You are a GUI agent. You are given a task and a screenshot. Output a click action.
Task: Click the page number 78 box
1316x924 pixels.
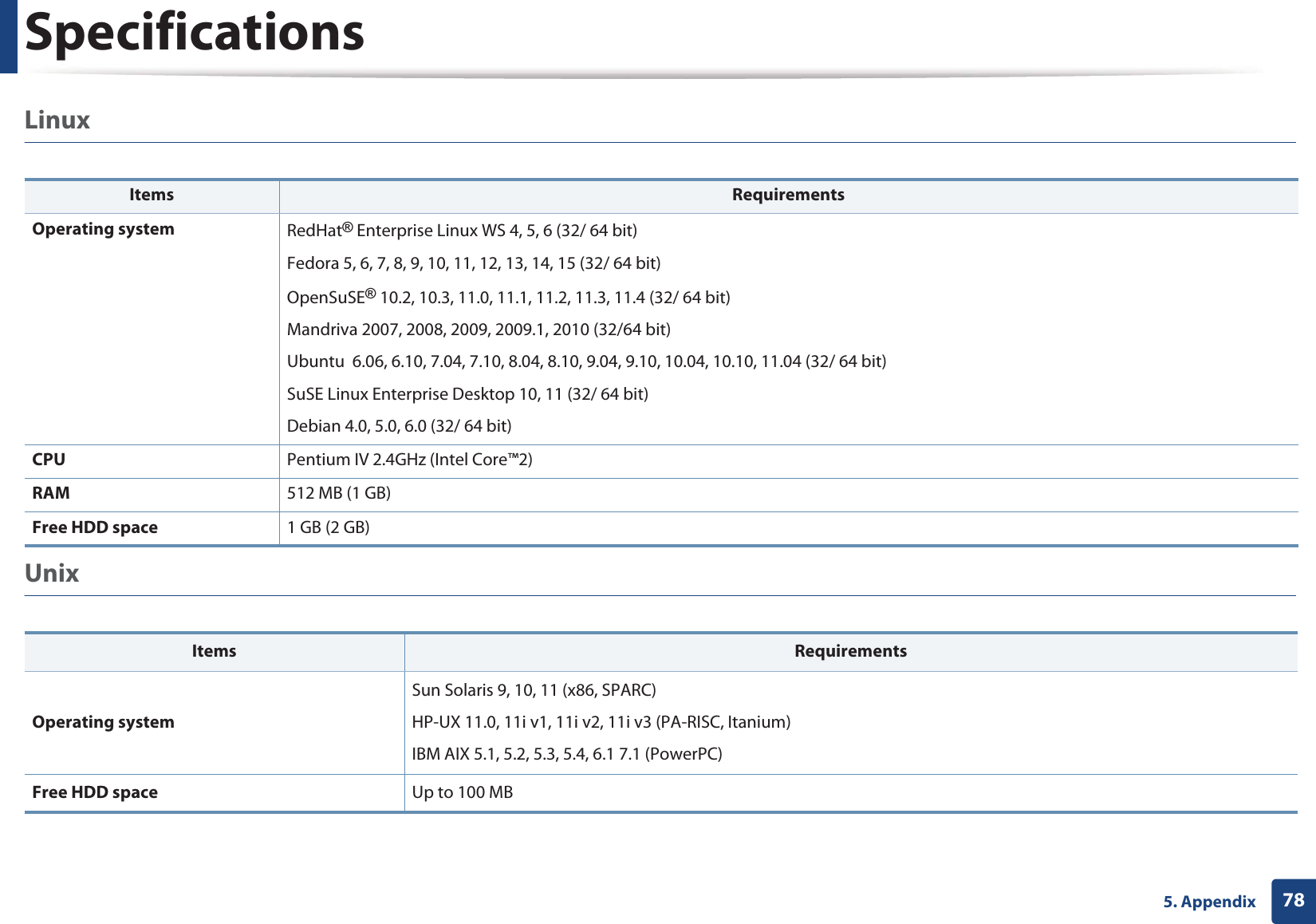coord(1294,901)
